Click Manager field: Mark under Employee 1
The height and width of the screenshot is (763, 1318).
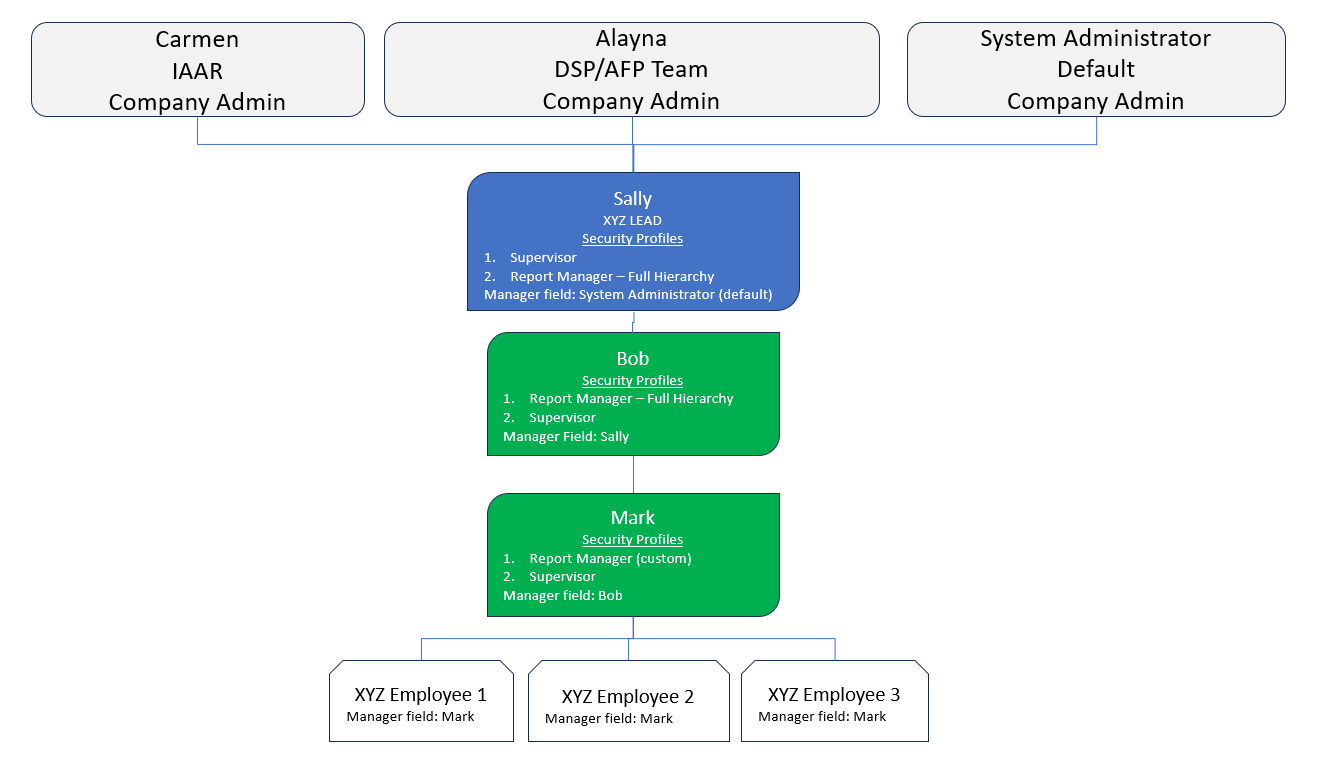410,716
